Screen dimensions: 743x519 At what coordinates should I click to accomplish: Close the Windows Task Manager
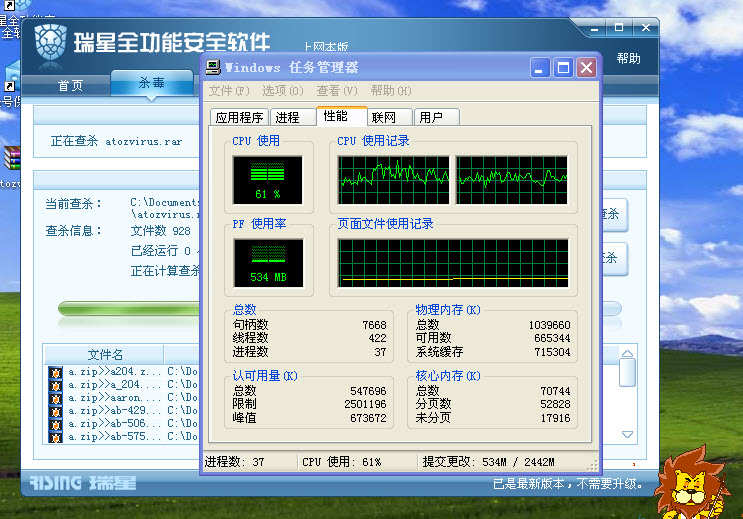click(x=586, y=68)
